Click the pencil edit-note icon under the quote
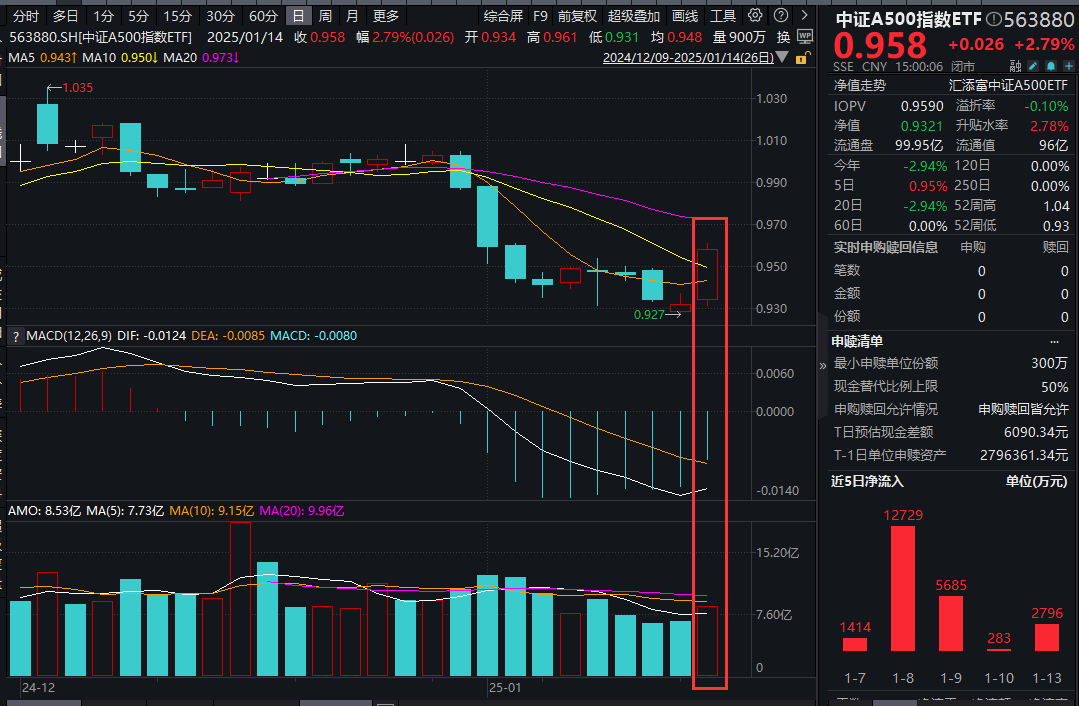 [x=1035, y=63]
